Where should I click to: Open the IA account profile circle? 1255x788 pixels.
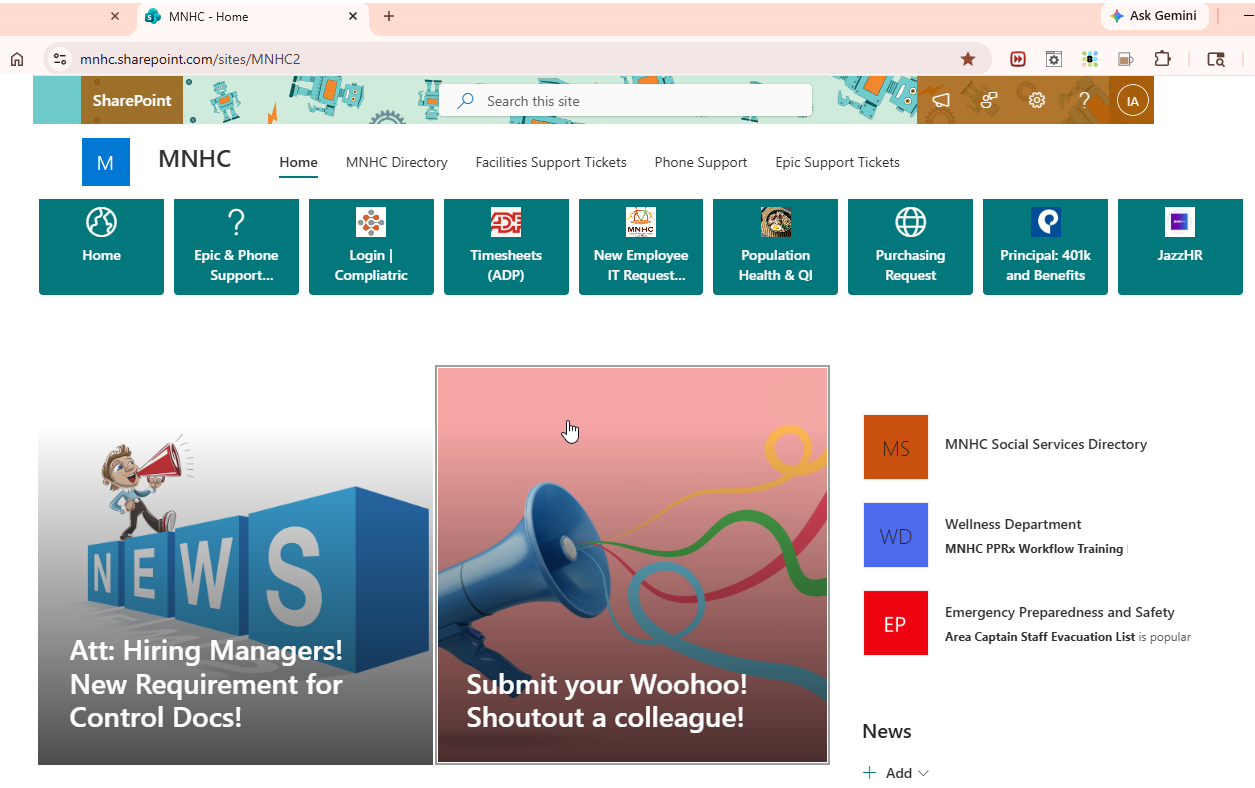pyautogui.click(x=1133, y=100)
